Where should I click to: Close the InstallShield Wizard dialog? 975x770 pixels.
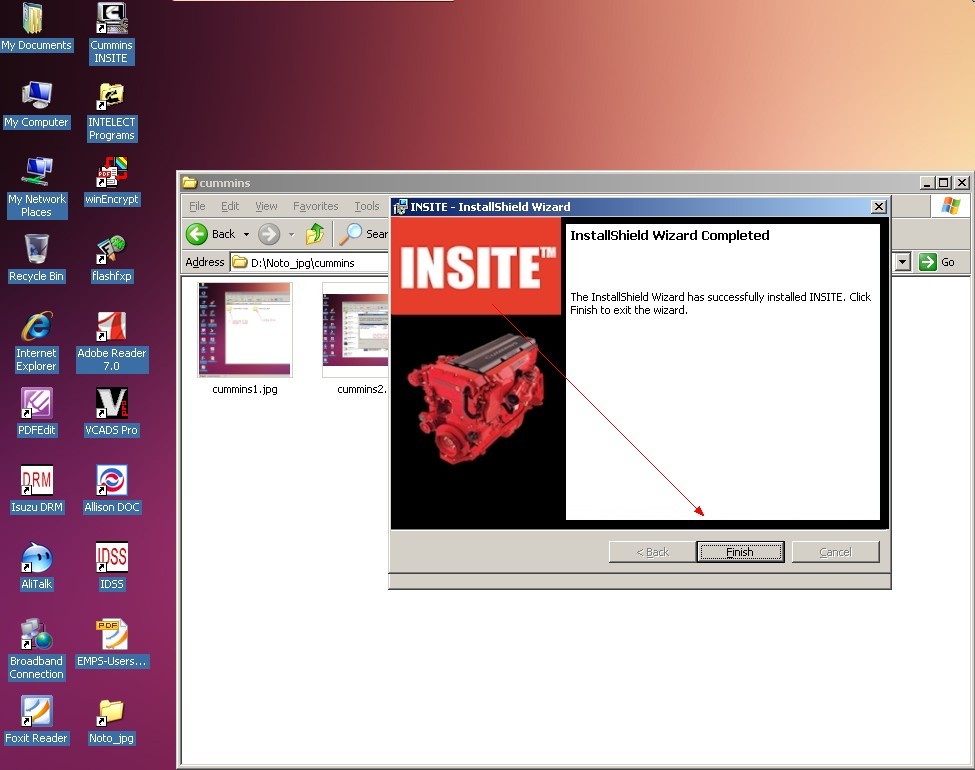point(879,207)
